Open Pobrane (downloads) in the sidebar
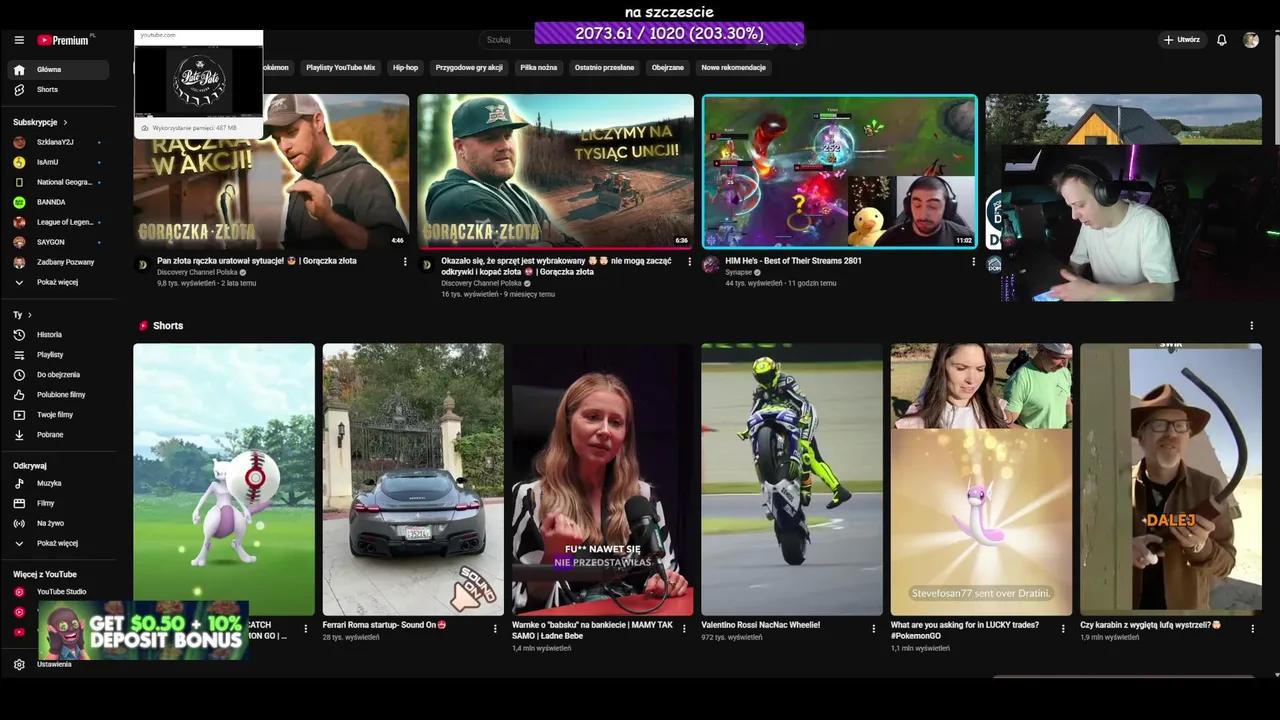The width and height of the screenshot is (1280, 720). [49, 434]
